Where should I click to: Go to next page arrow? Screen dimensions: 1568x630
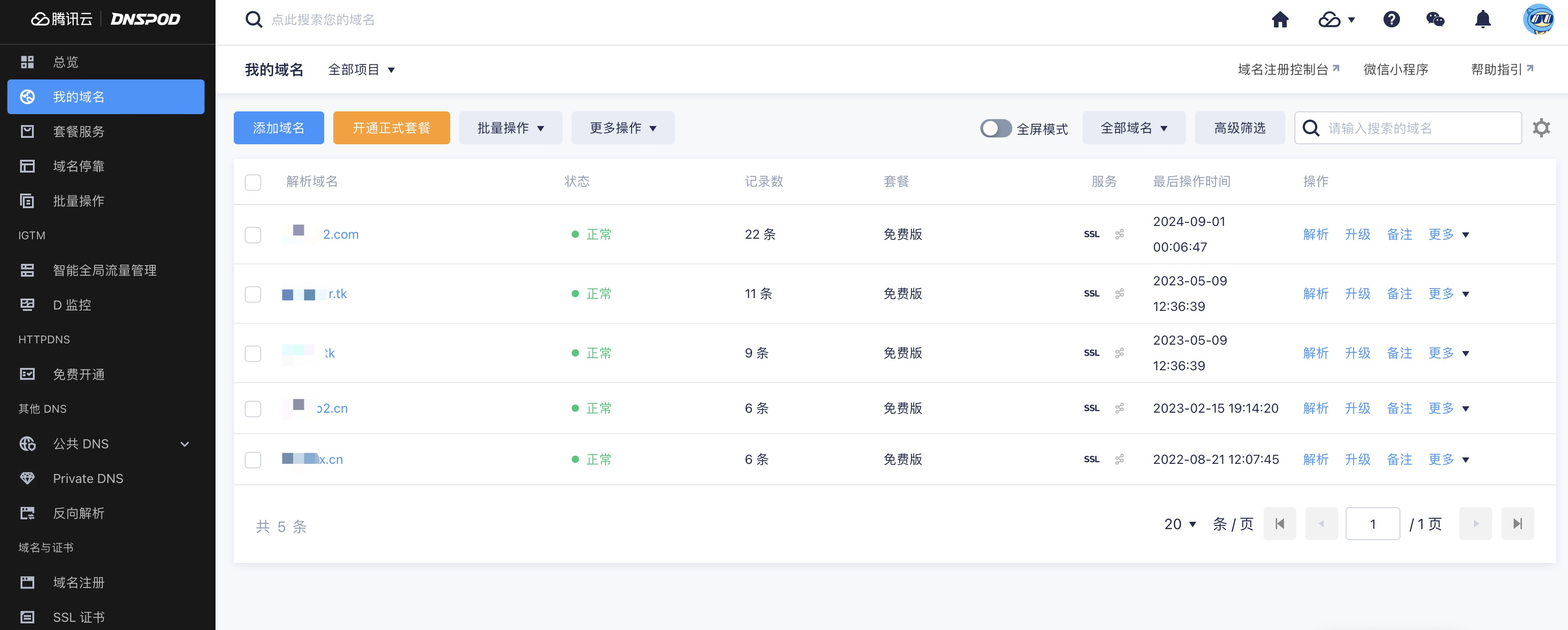pos(1475,524)
